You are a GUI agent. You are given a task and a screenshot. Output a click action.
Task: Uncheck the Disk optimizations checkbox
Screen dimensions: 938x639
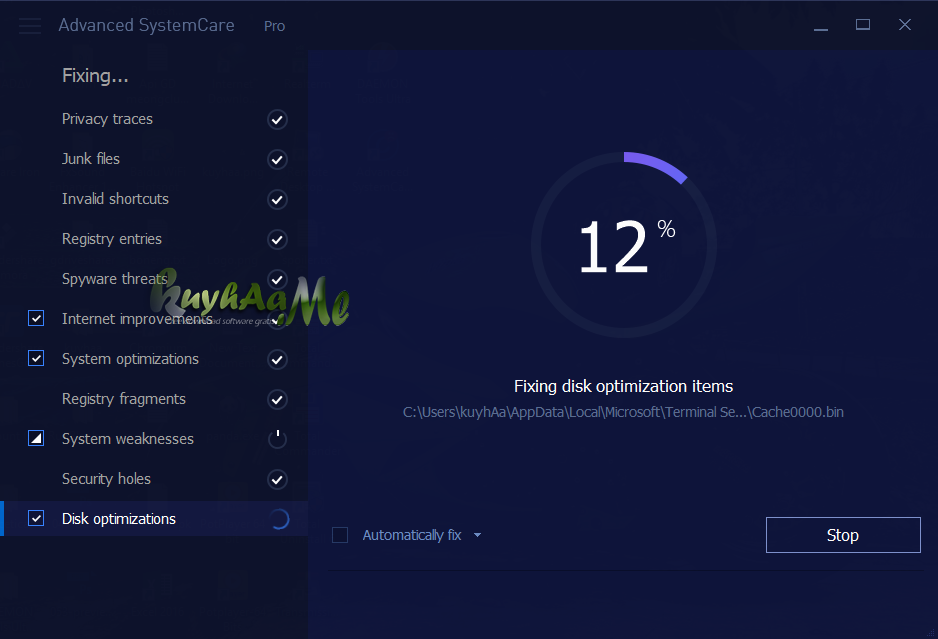[x=36, y=518]
